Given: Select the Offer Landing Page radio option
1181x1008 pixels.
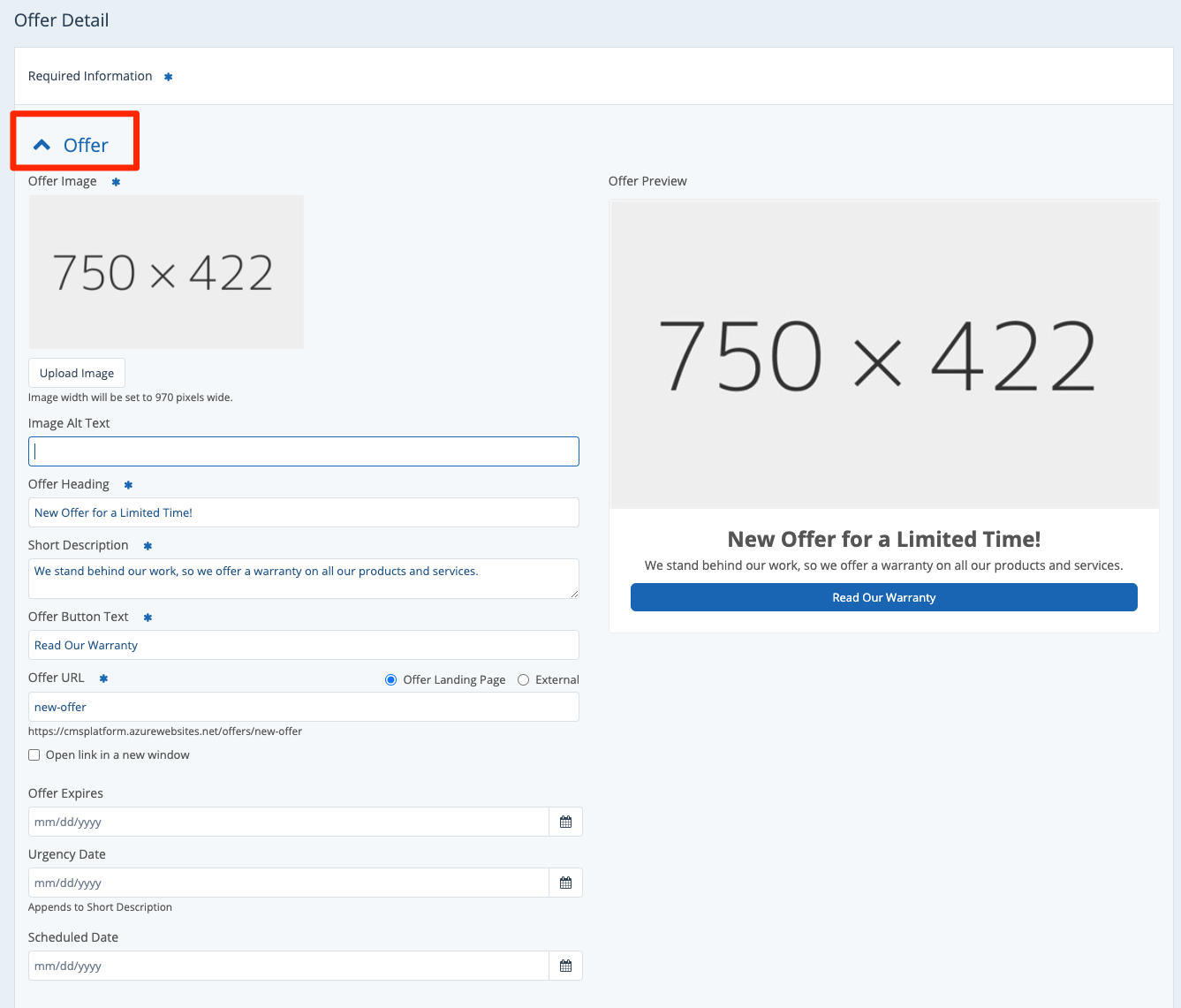Looking at the screenshot, I should coord(391,680).
